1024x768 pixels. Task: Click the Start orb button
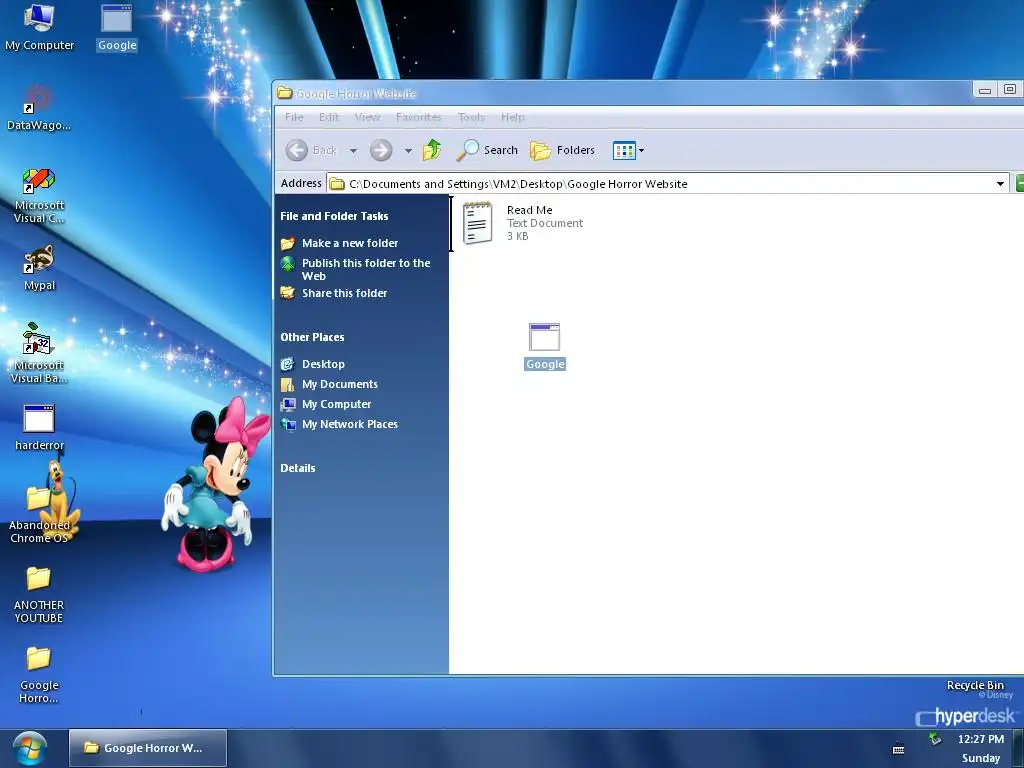point(29,748)
